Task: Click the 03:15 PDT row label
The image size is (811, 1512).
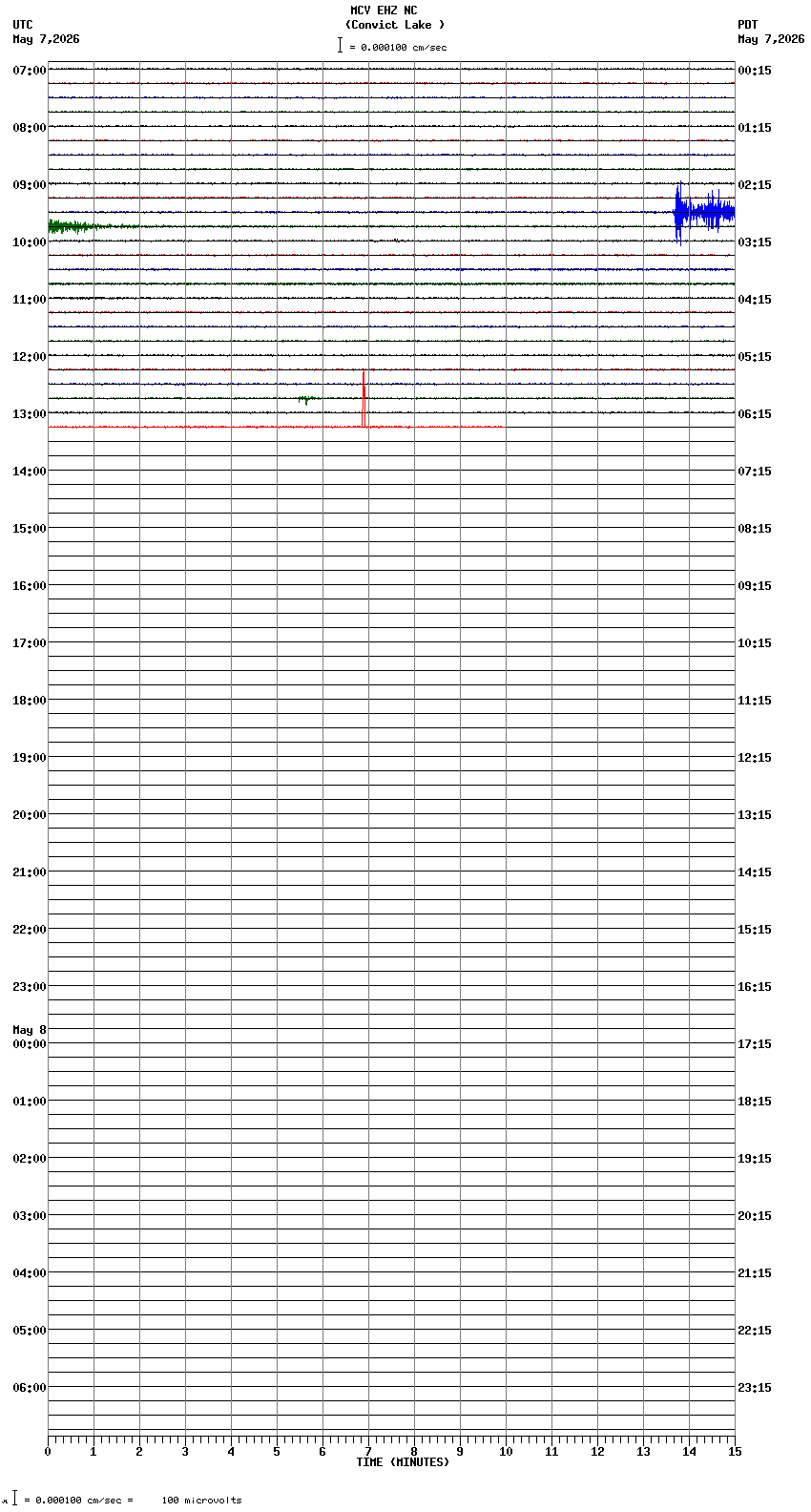Action: click(755, 242)
